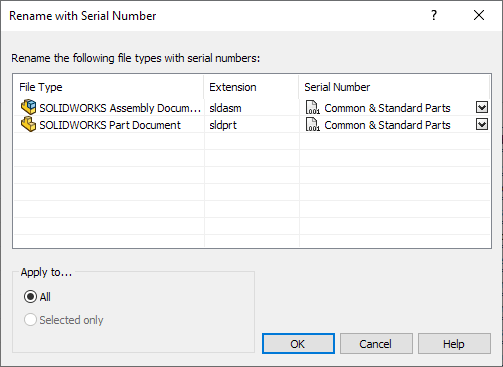Screen dimensions: 503x367
Task: Click the SOLIDWORKS Part Document icon
Action: tap(28, 124)
